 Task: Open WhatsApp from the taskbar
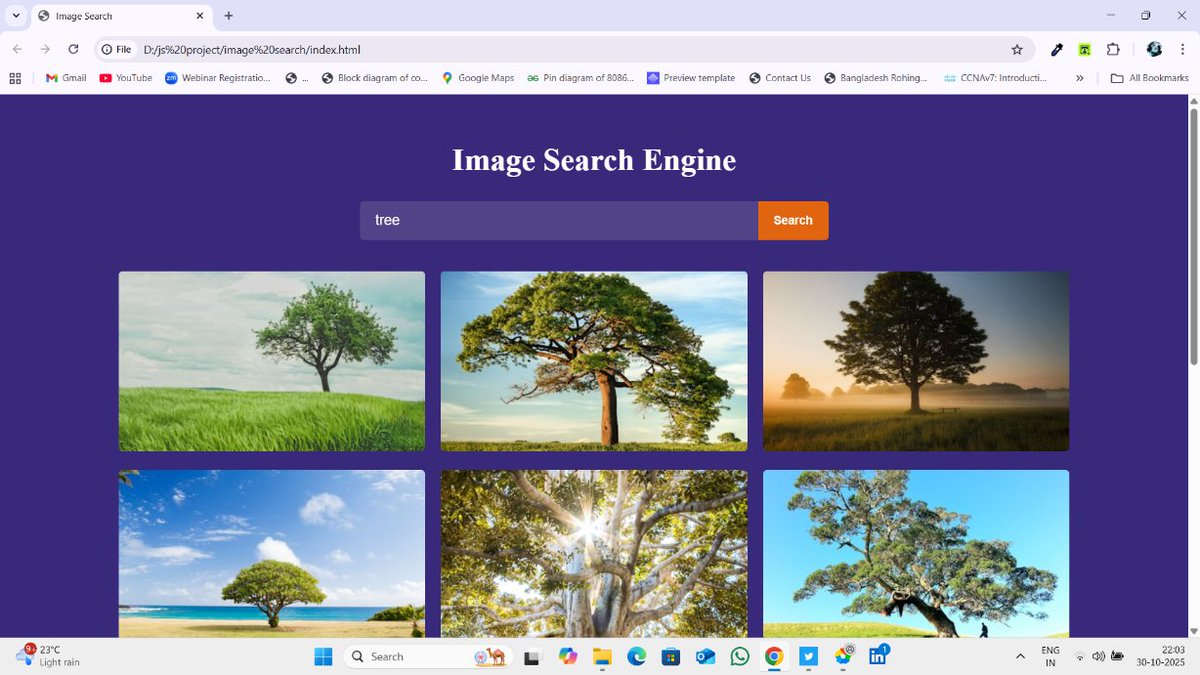(x=739, y=657)
